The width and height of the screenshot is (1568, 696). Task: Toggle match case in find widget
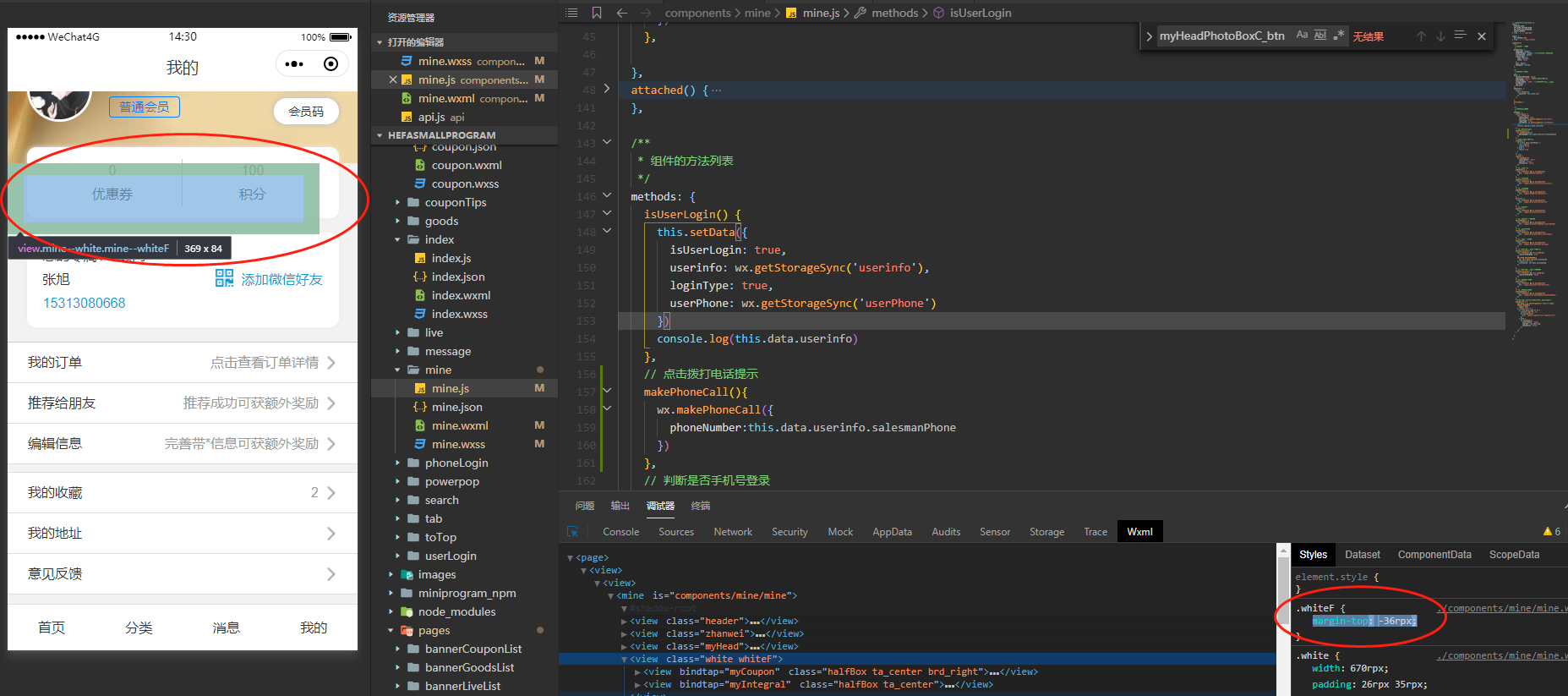tap(1302, 36)
